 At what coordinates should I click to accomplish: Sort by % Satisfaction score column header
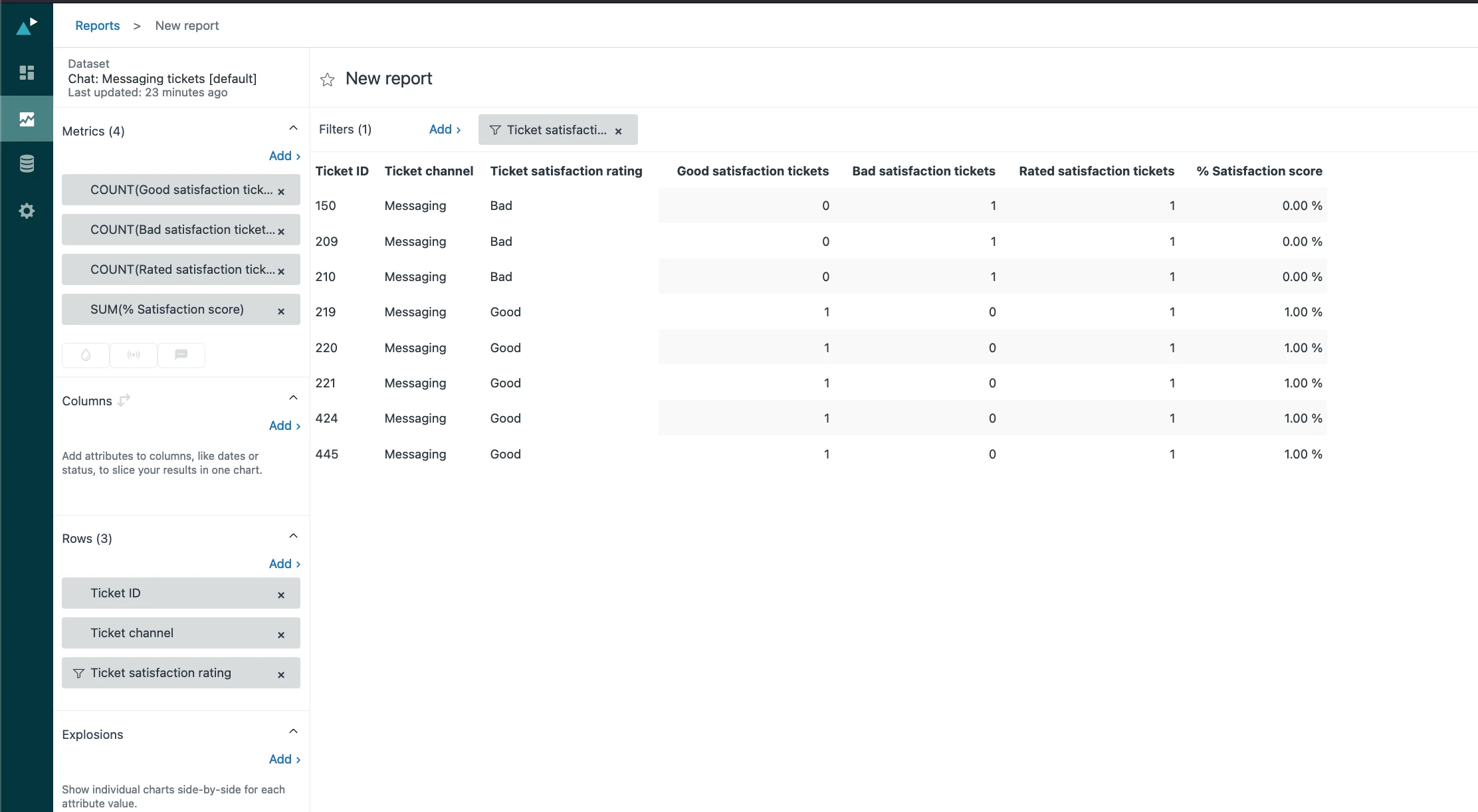[1259, 171]
